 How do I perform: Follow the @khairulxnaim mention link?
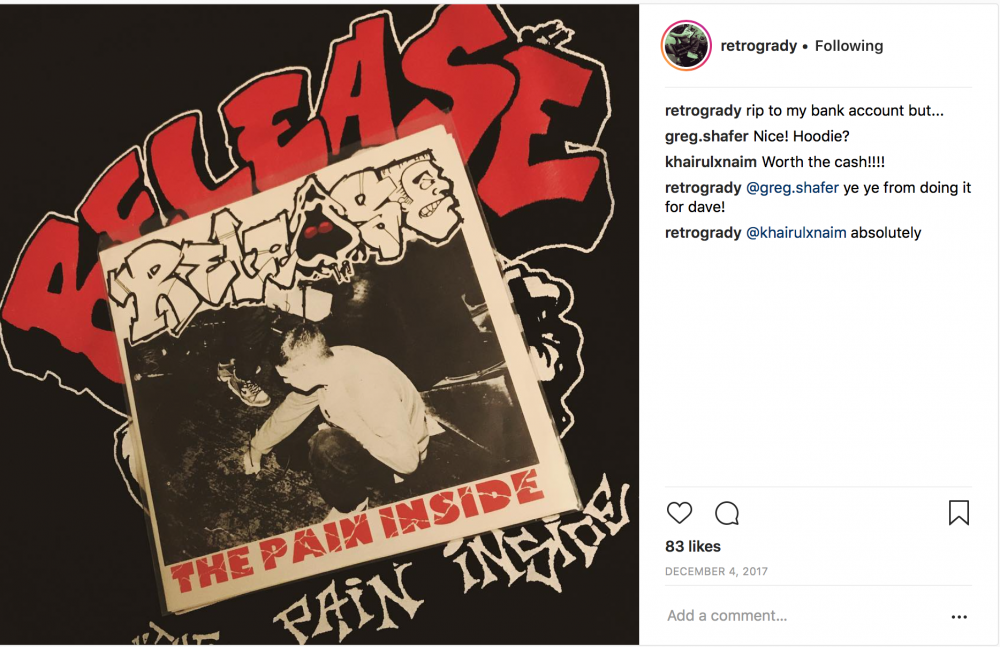tap(796, 233)
